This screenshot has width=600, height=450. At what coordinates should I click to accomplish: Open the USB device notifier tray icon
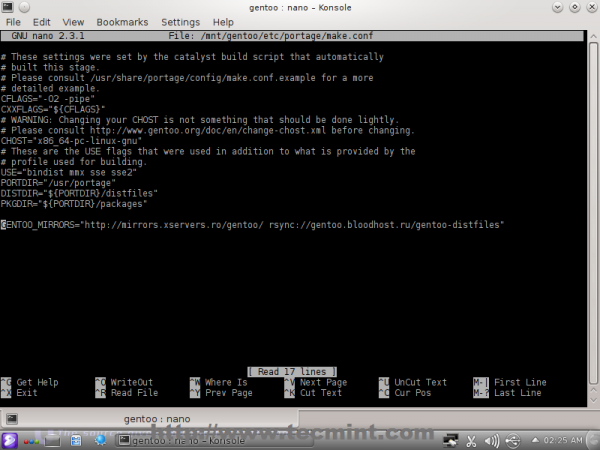tap(513, 441)
